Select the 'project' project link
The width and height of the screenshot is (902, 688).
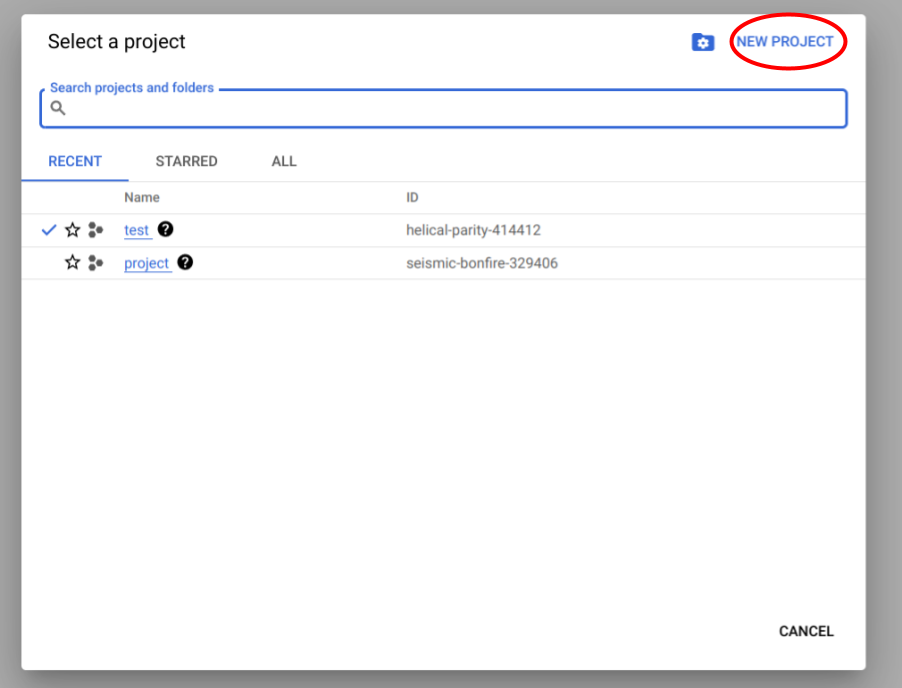[x=147, y=263]
